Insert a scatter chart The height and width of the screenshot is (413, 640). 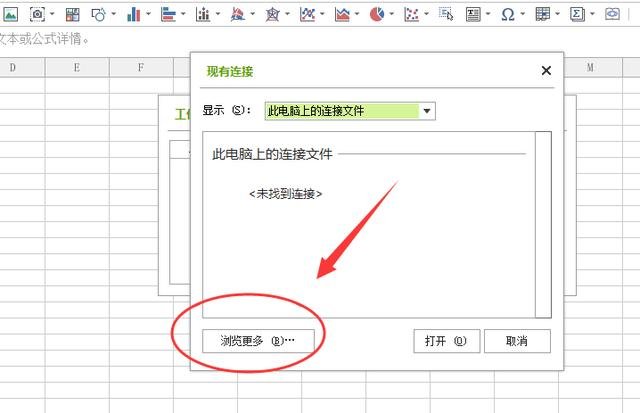(411, 15)
